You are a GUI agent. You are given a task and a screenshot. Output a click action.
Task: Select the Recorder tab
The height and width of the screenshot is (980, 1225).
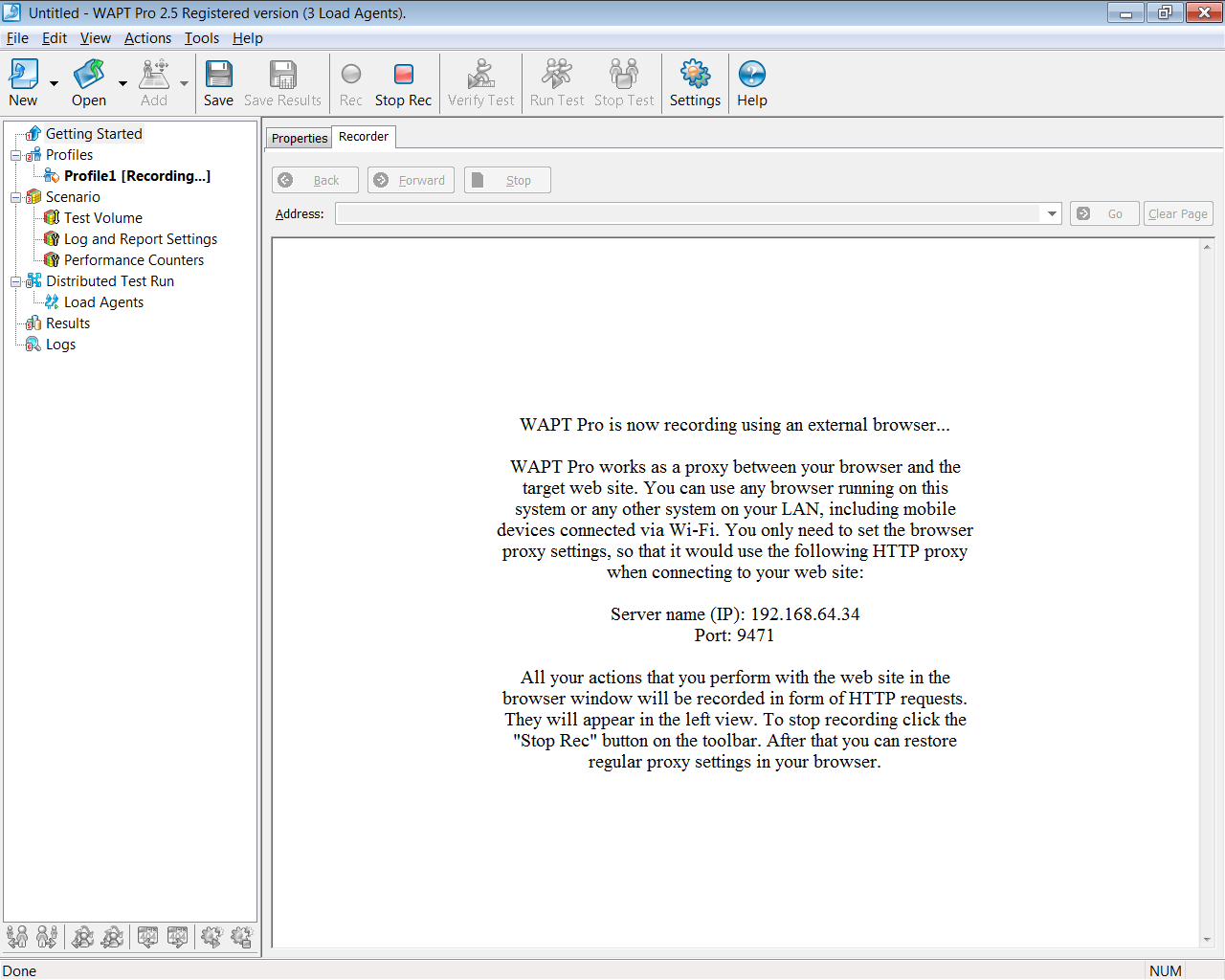click(x=364, y=137)
